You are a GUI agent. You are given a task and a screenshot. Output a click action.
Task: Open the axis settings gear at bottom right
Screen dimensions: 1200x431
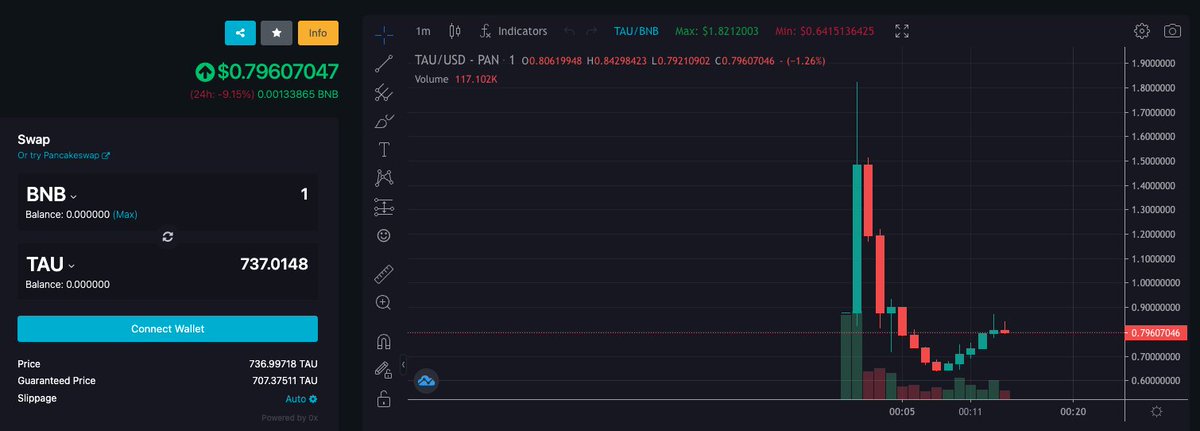1156,411
